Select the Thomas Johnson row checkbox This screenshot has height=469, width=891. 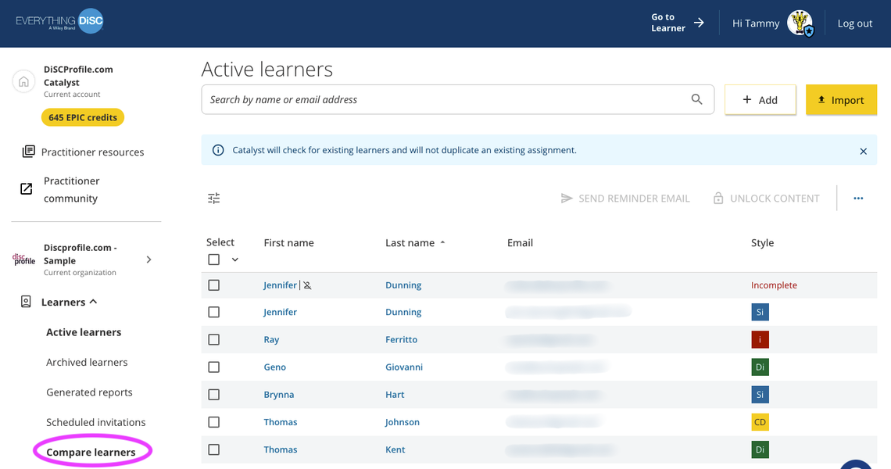point(214,422)
